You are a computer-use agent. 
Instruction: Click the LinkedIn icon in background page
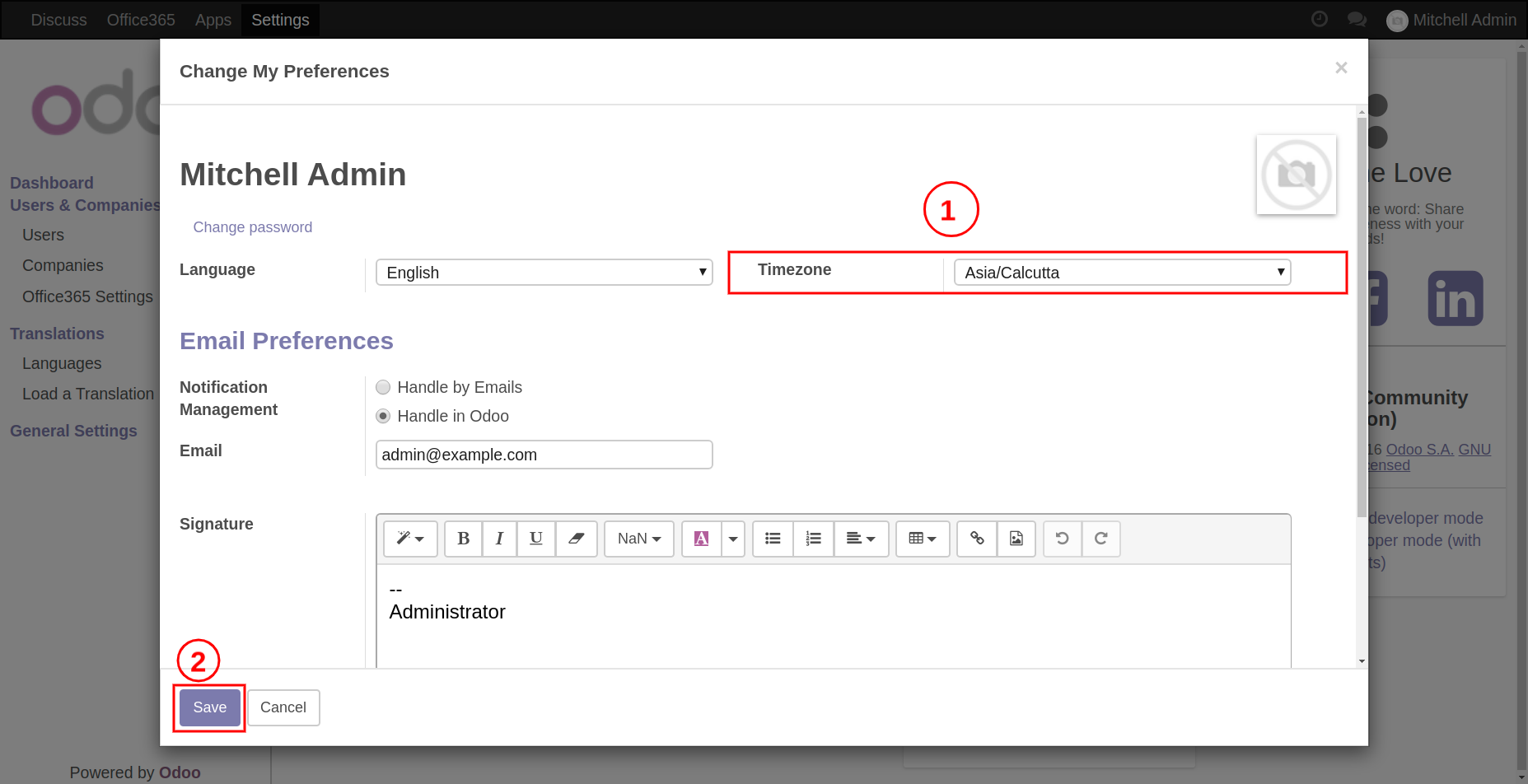pyautogui.click(x=1456, y=298)
